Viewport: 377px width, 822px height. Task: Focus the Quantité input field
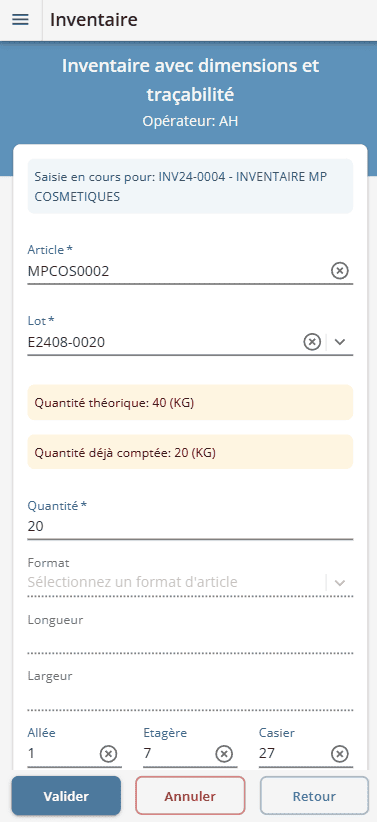[x=190, y=527]
